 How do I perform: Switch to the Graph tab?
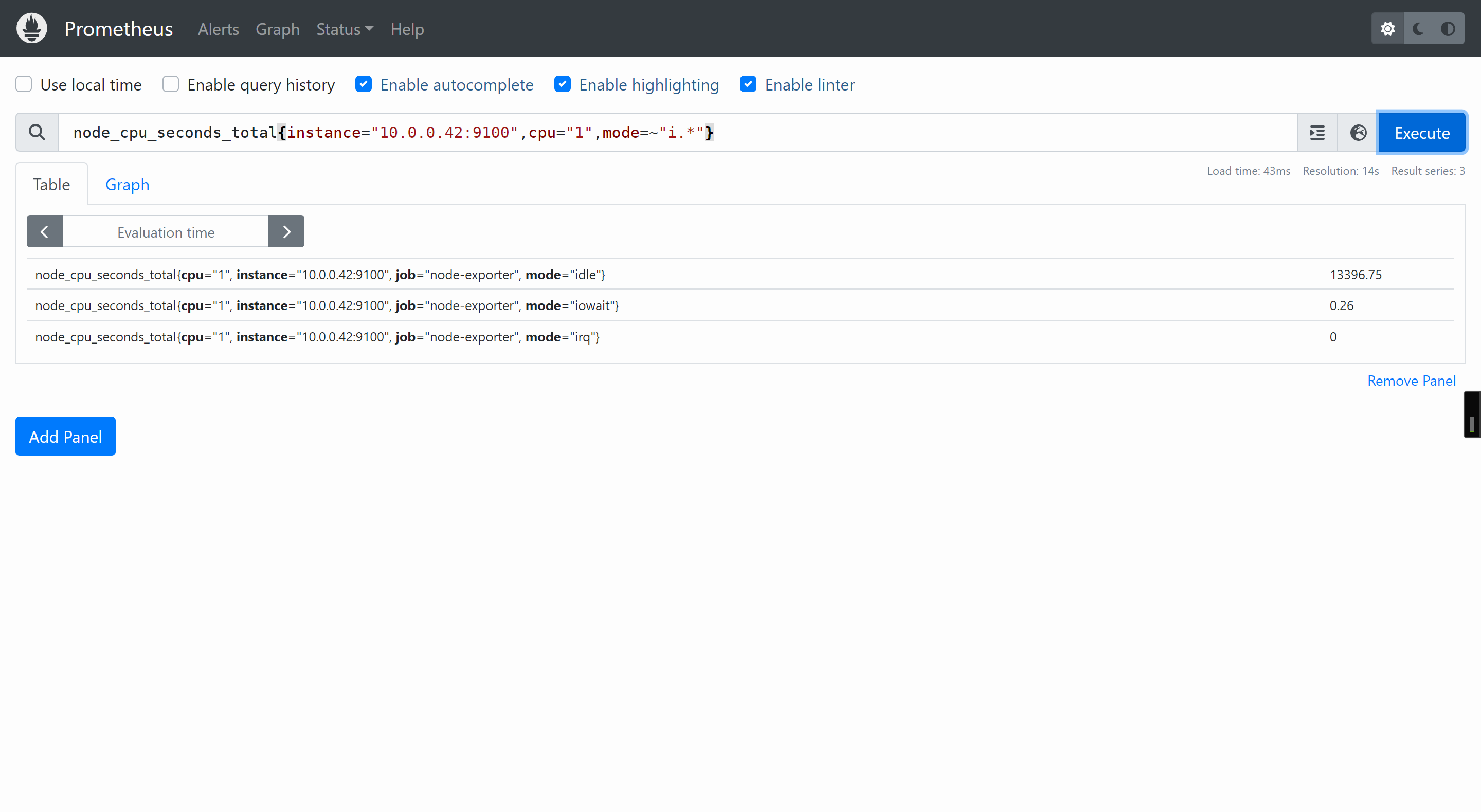[x=127, y=185]
